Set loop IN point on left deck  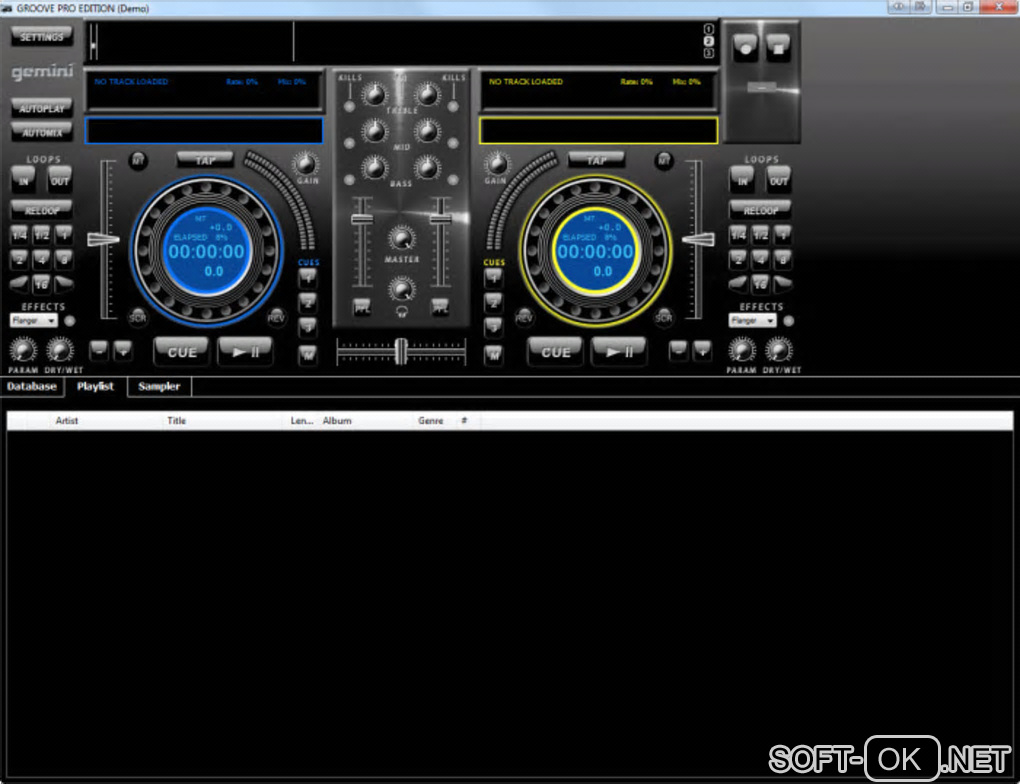[x=23, y=180]
